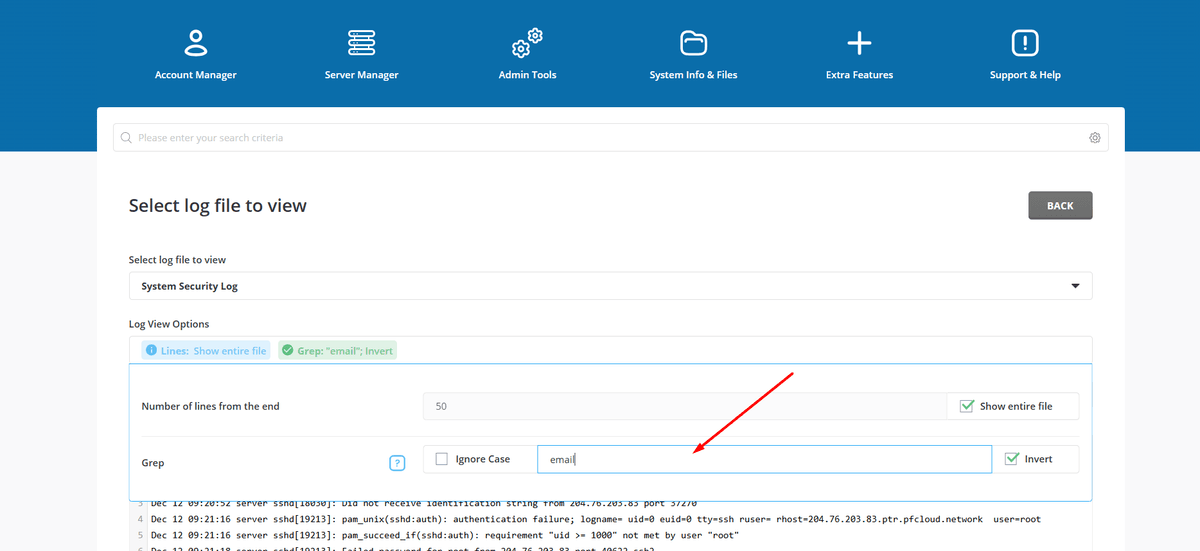Click the Account Manager person icon
This screenshot has height=551, width=1200.
coord(195,43)
